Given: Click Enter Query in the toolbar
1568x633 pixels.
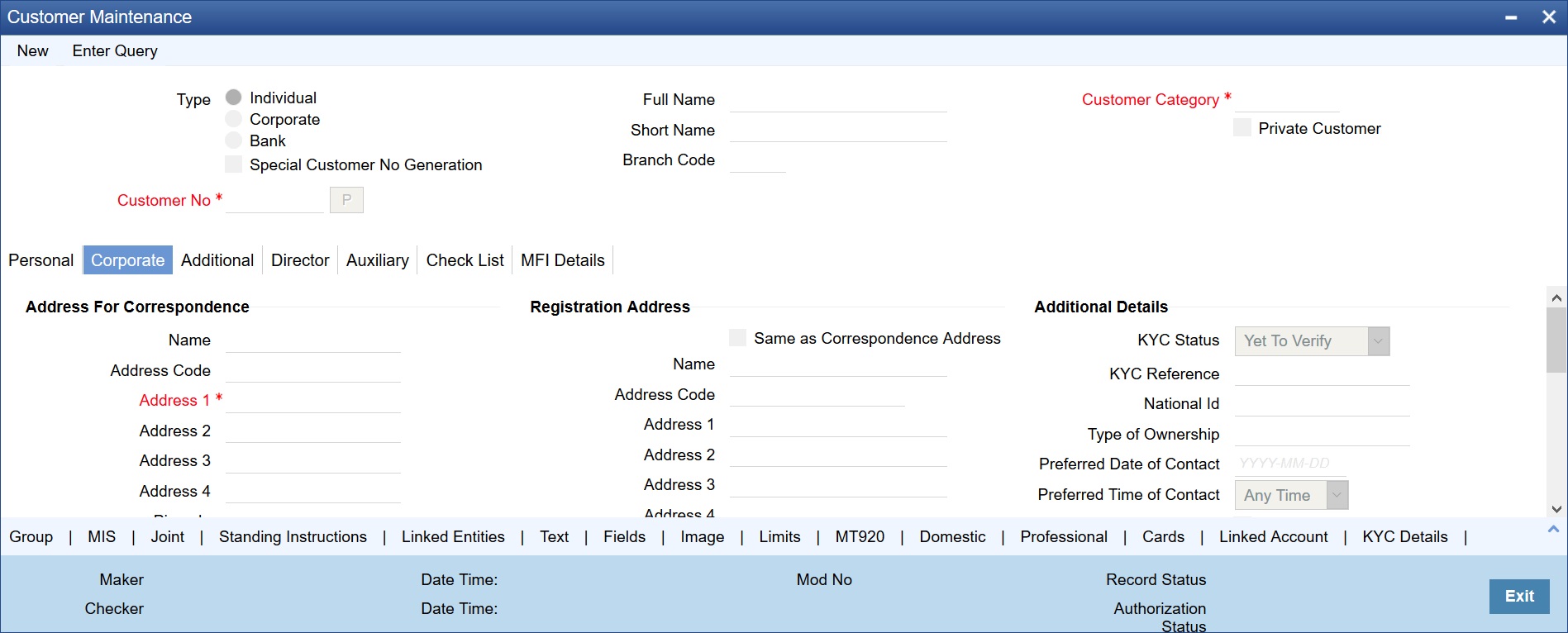Looking at the screenshot, I should [x=115, y=50].
